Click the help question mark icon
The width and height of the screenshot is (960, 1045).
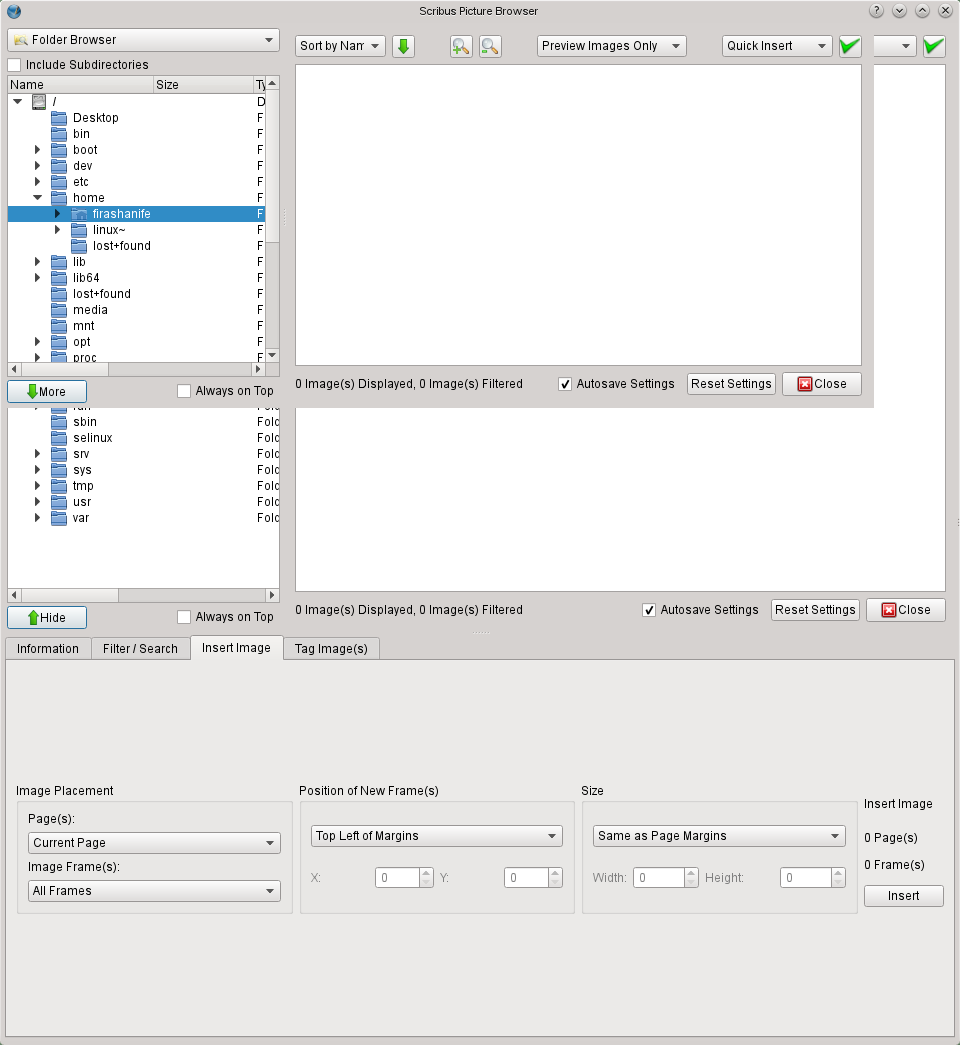pos(876,11)
